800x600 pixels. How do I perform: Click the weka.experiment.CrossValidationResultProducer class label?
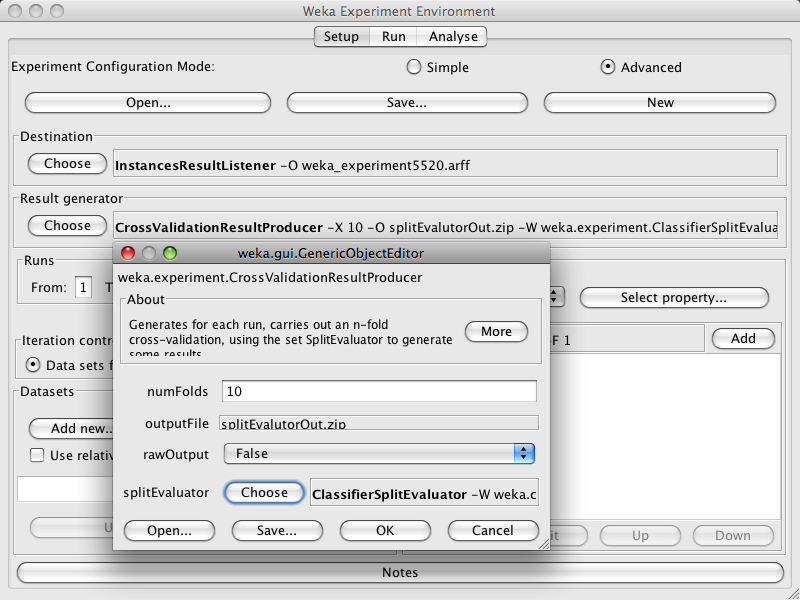pyautogui.click(x=270, y=278)
